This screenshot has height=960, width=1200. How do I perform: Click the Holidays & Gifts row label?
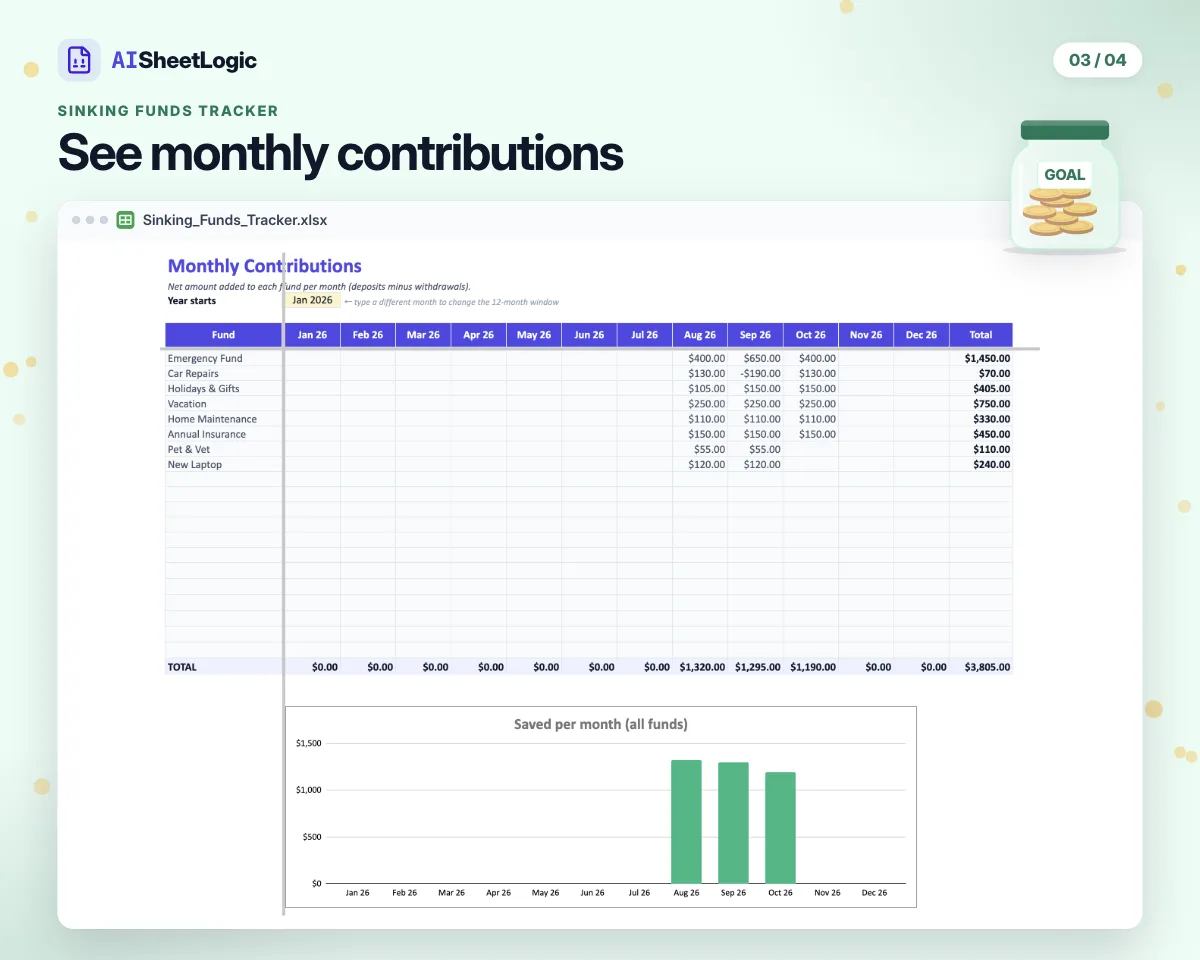point(204,388)
